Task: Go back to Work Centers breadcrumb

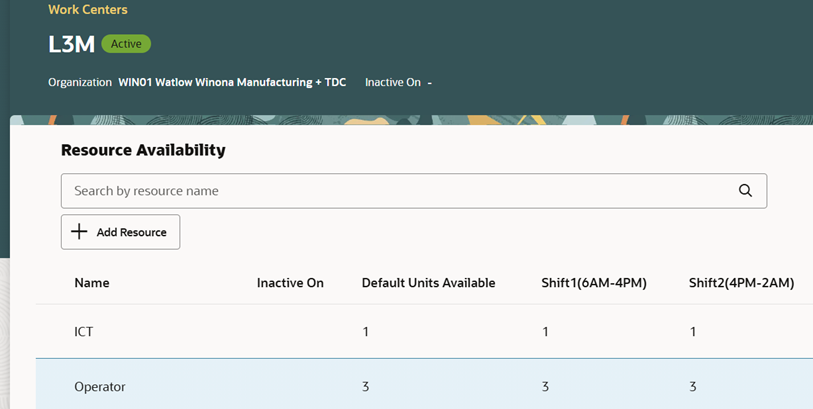Action: 88,10
